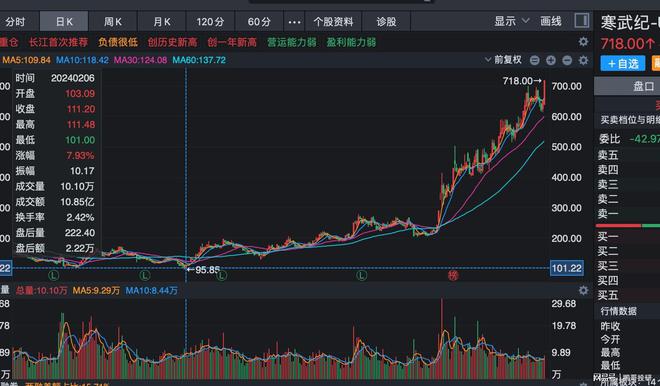Open tag row settings gear
This screenshot has width=660, height=386.
583,42
